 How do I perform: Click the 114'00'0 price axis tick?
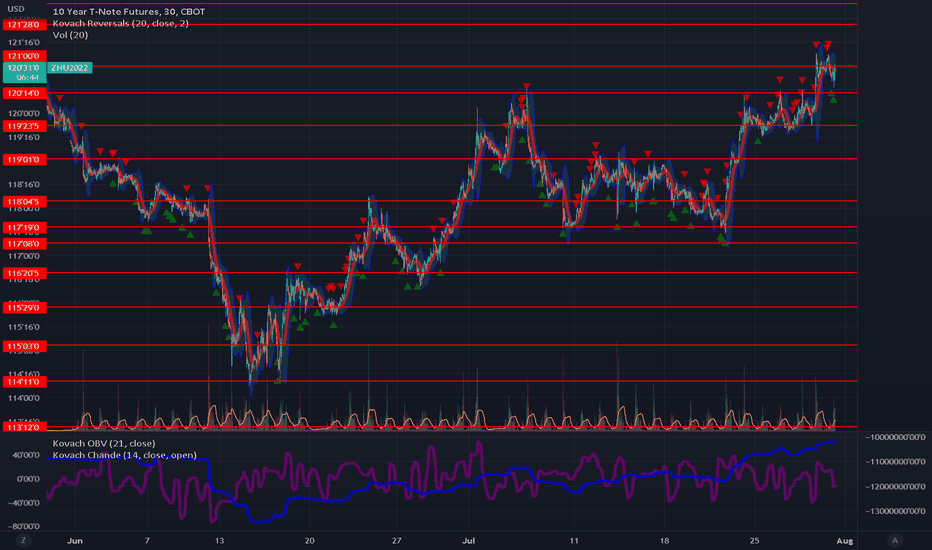(x=24, y=398)
